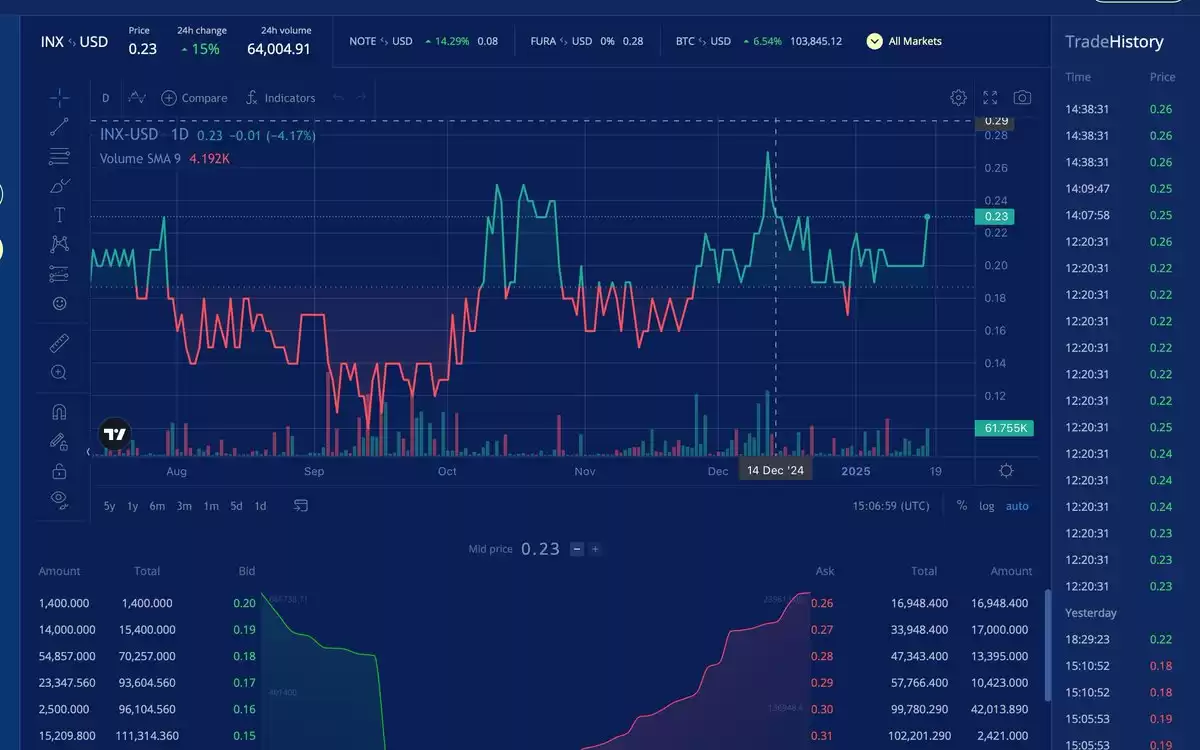This screenshot has height=750, width=1200.
Task: Open the price scale settings gear below the axis
Action: [1006, 471]
